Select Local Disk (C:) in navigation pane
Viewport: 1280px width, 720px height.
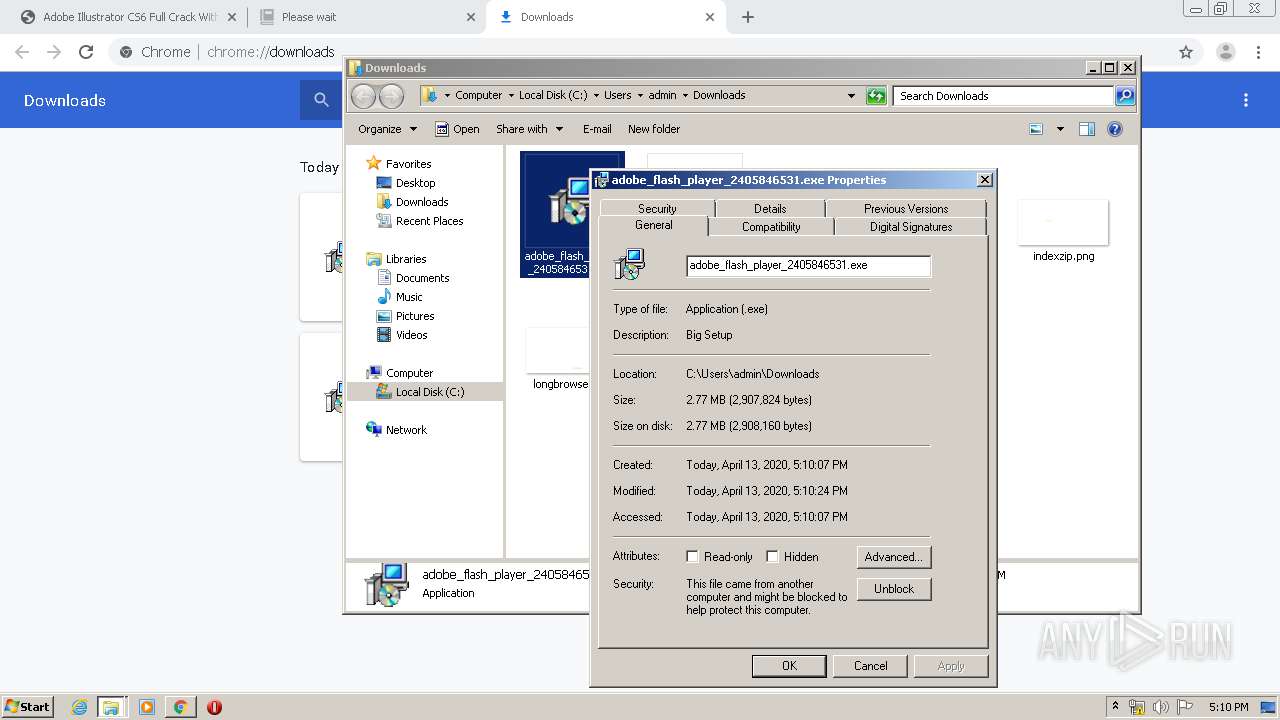click(430, 392)
